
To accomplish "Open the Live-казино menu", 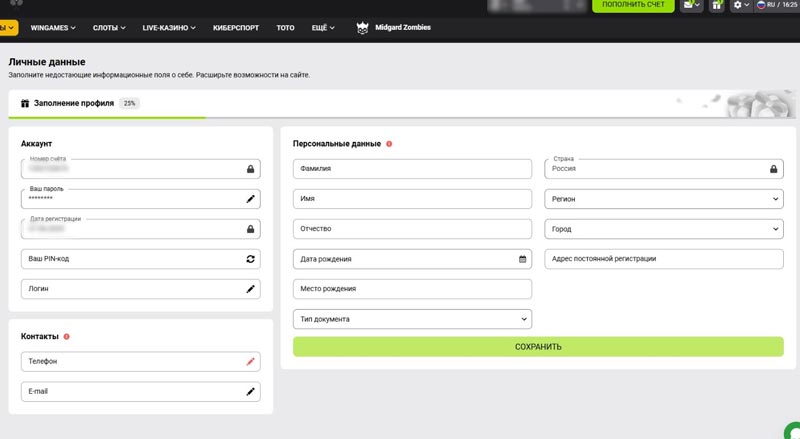I will (168, 27).
